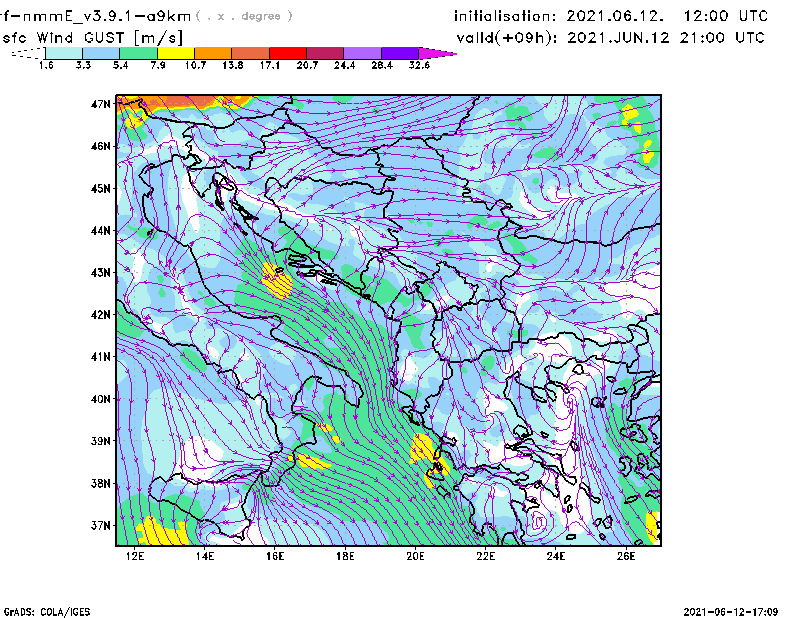Image resolution: width=800 pixels, height=618 pixels.
Task: Click the 20E longitude label
Action: 415,556
